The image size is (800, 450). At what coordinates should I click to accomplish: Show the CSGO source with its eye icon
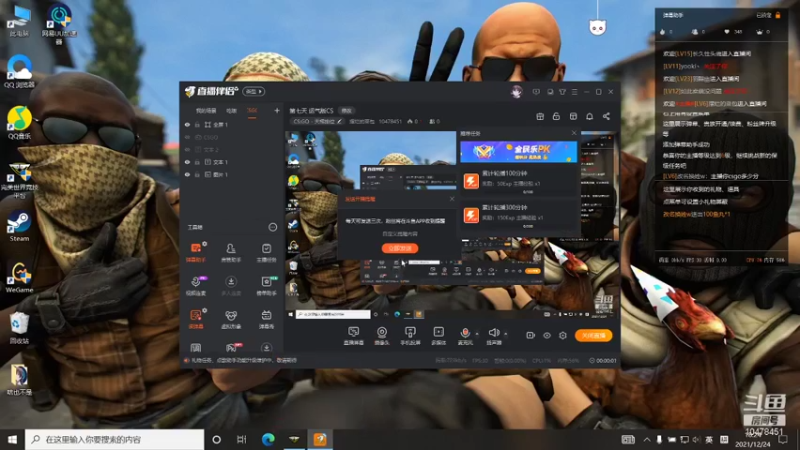(187, 137)
